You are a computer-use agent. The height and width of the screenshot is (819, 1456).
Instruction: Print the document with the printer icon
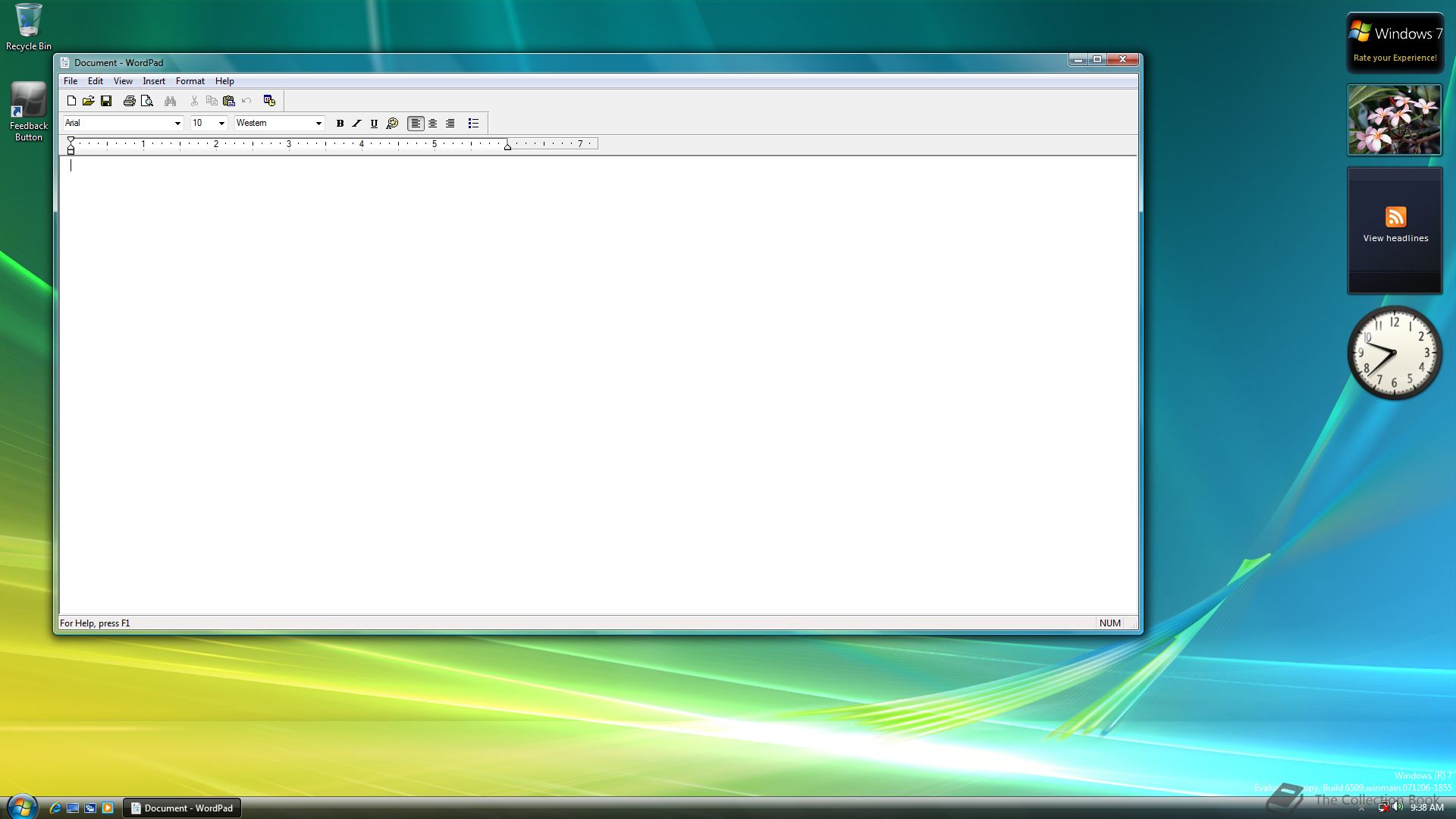129,100
